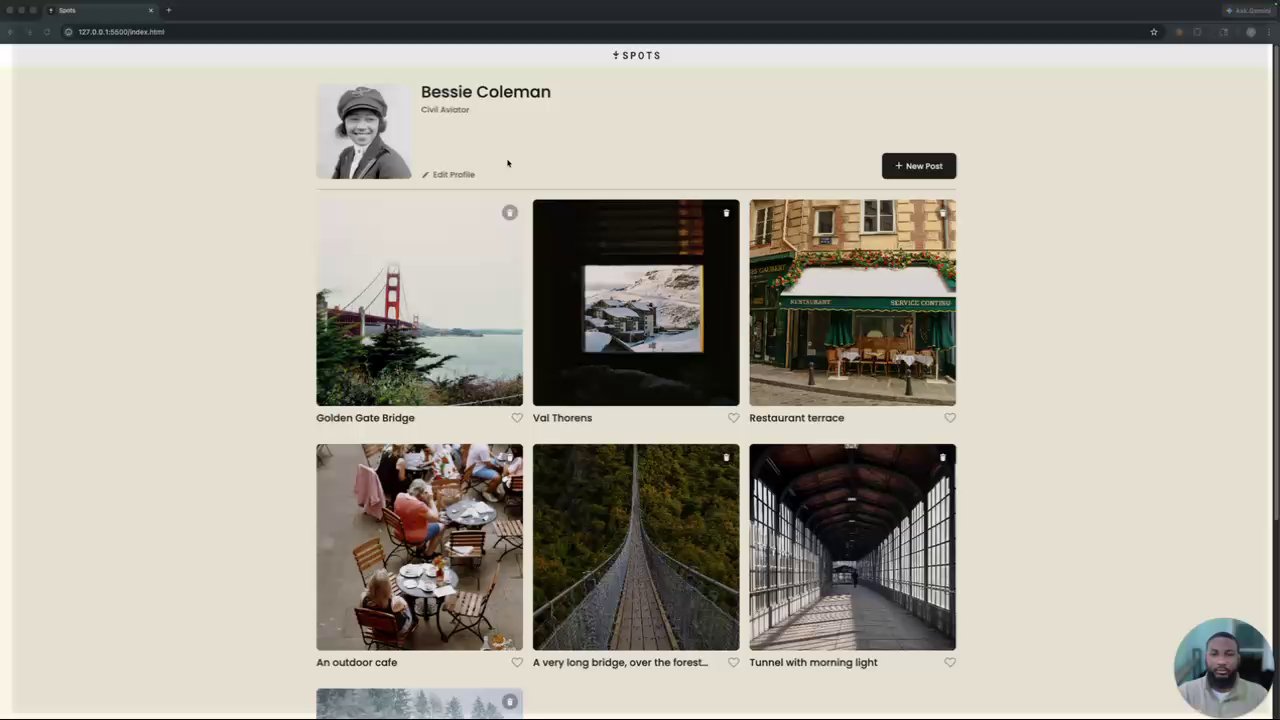Close the Spots browser tab
The width and height of the screenshot is (1280, 720).
151,10
